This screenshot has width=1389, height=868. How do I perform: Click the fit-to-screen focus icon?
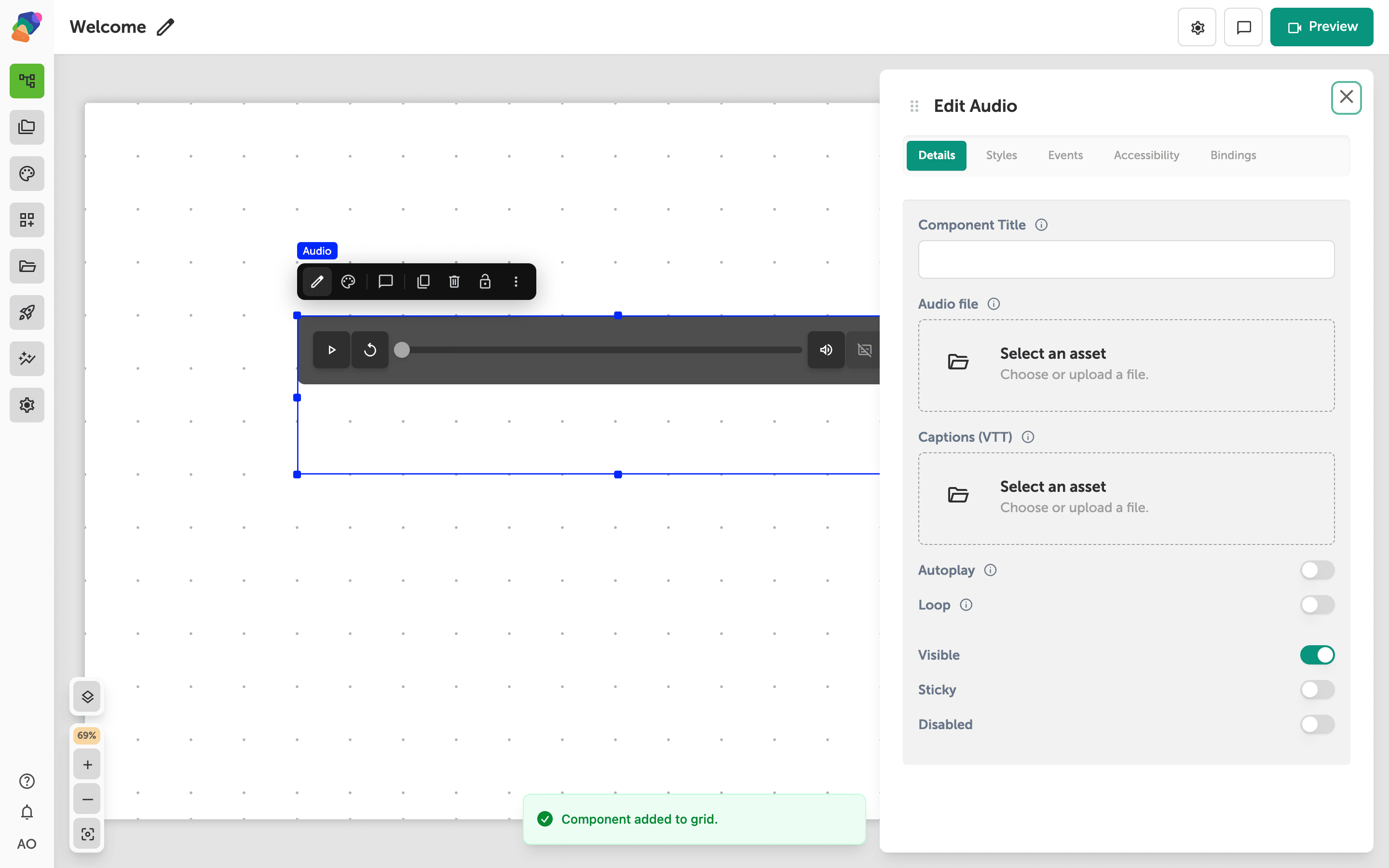87,834
